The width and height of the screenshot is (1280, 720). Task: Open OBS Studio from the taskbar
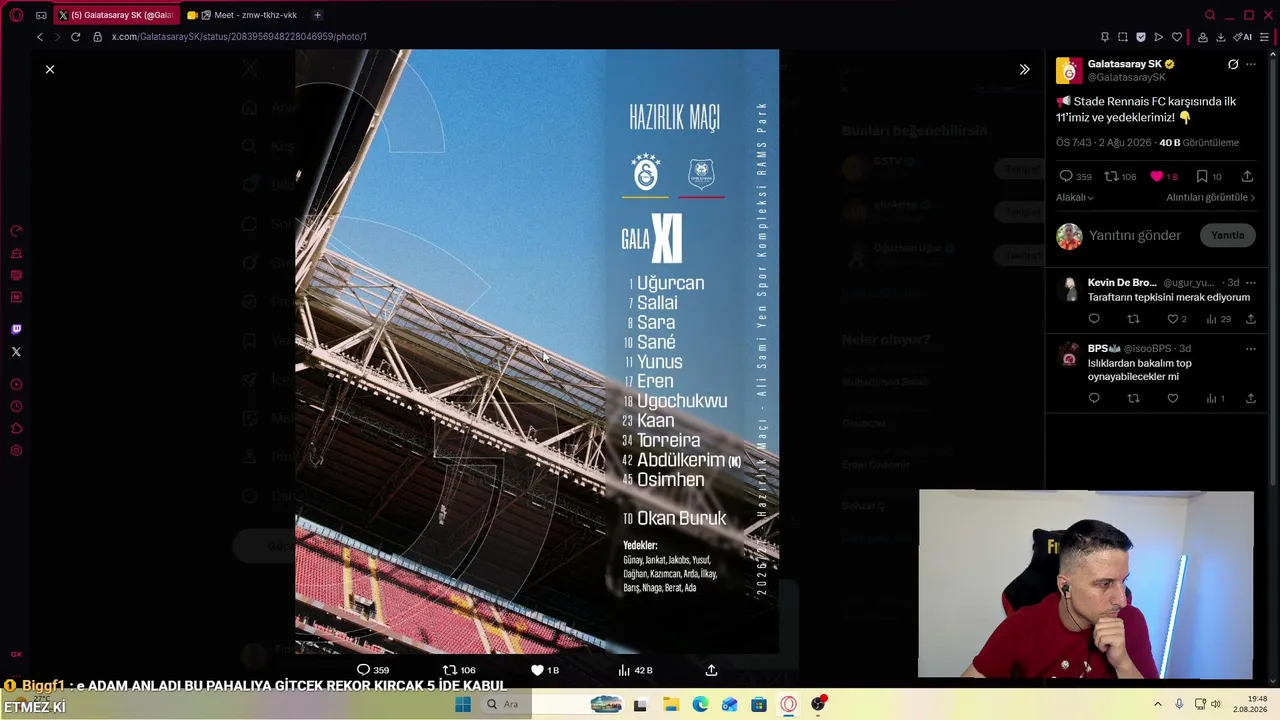click(818, 704)
